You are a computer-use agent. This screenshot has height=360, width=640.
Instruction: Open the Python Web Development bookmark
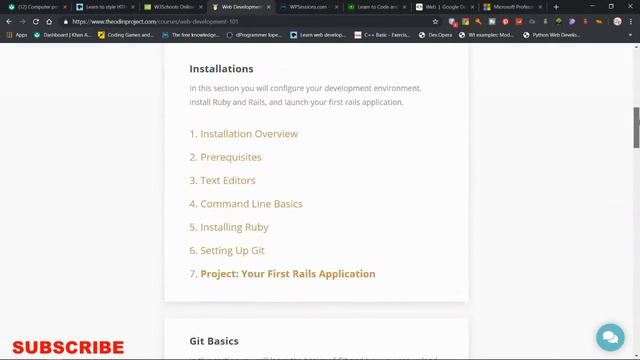551,35
